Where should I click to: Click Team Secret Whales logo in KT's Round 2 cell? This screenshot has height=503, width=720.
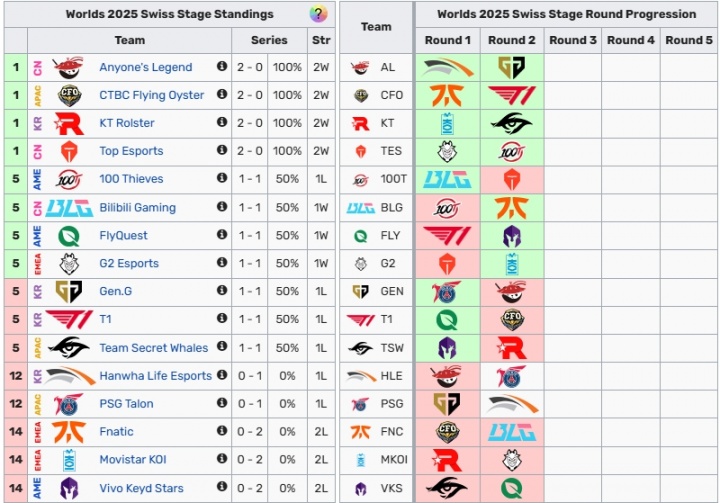point(511,124)
